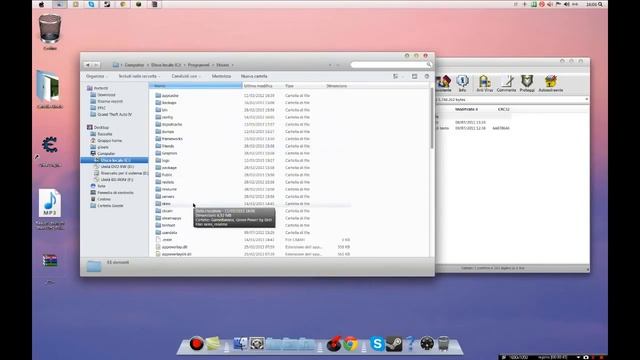The image size is (640, 360).
Task: Select the blue folder icon on the desktop
Action: coord(49,86)
